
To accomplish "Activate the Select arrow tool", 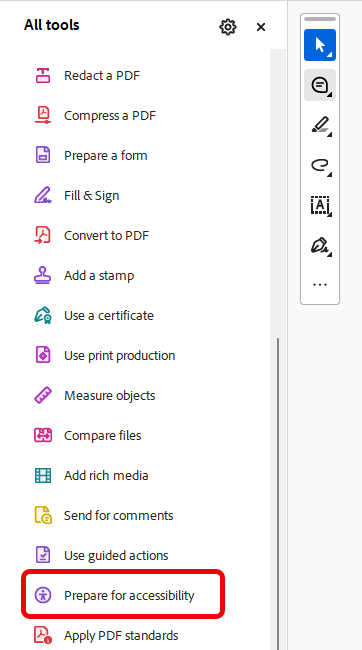I will (320, 45).
